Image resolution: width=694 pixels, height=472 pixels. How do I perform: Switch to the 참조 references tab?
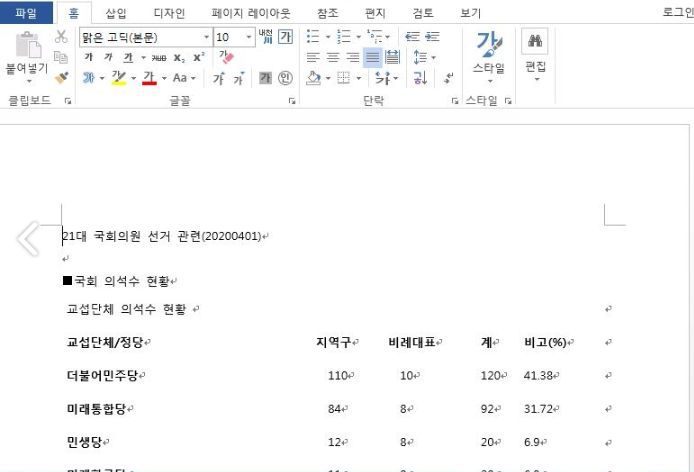click(328, 13)
